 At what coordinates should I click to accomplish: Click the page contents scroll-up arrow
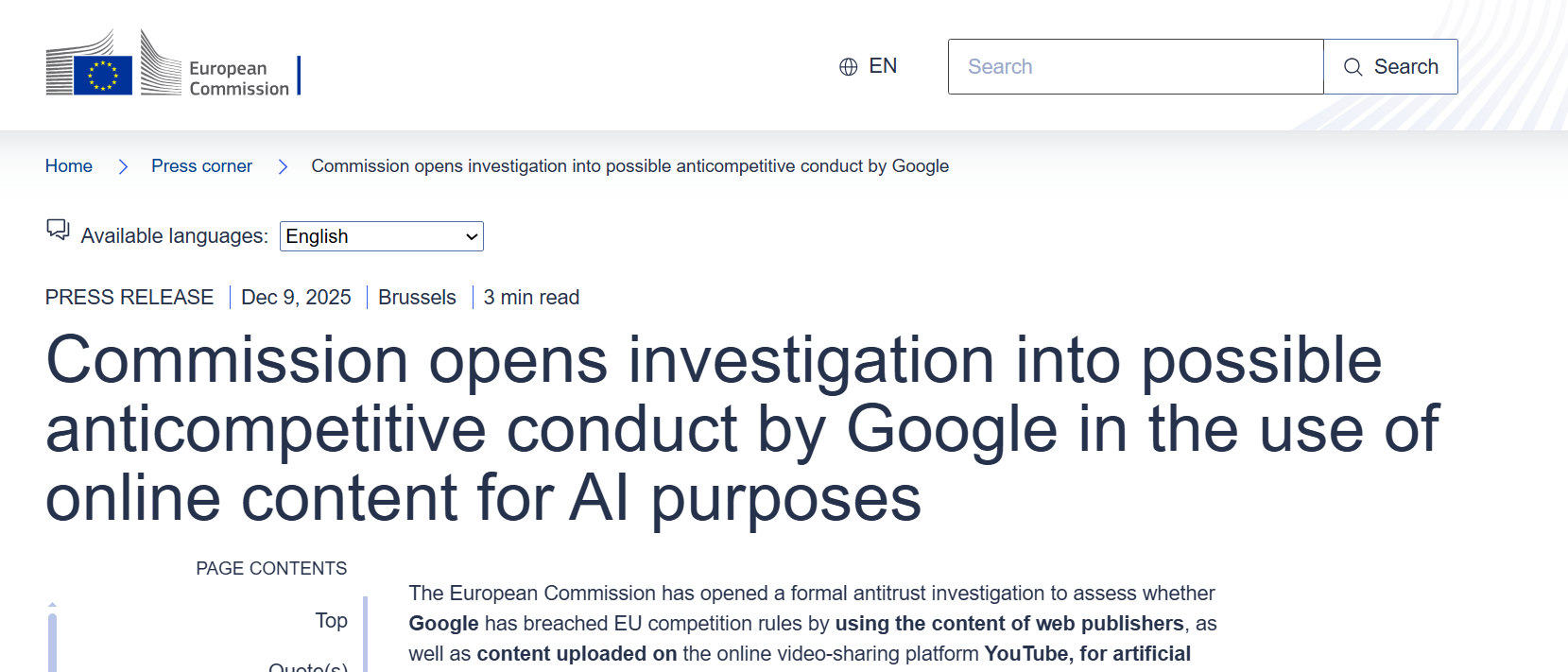[53, 604]
